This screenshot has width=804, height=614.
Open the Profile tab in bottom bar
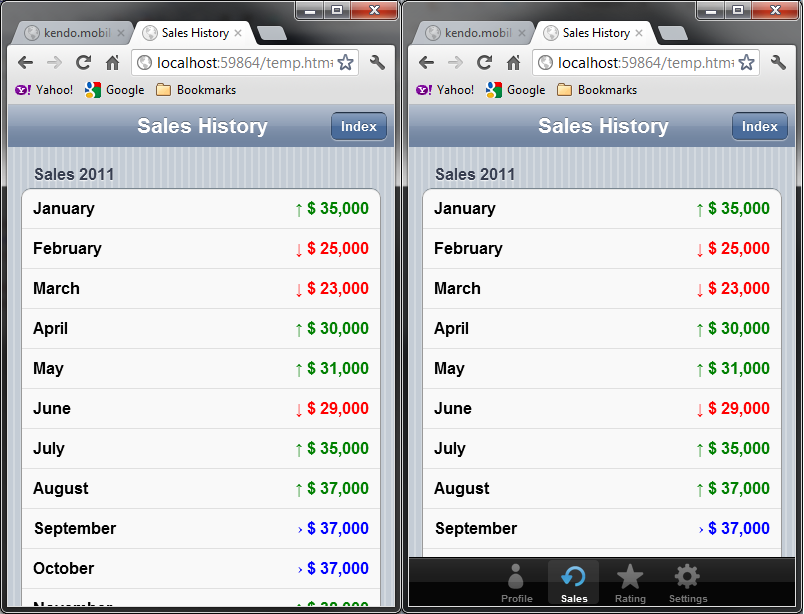pyautogui.click(x=516, y=582)
